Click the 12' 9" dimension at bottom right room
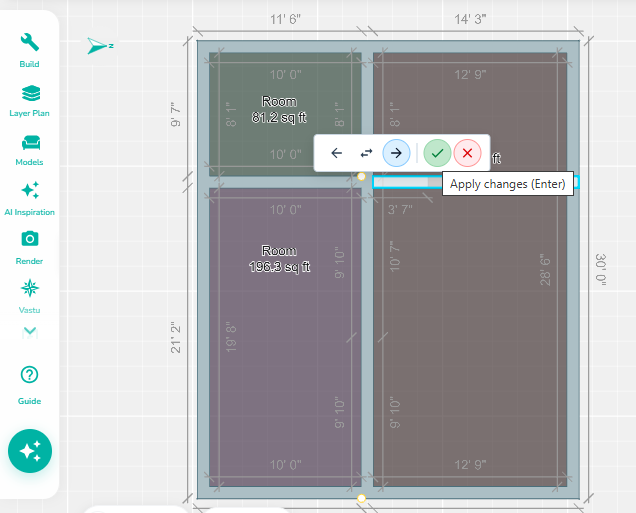Viewport: 636px width, 513px height. (x=470, y=465)
